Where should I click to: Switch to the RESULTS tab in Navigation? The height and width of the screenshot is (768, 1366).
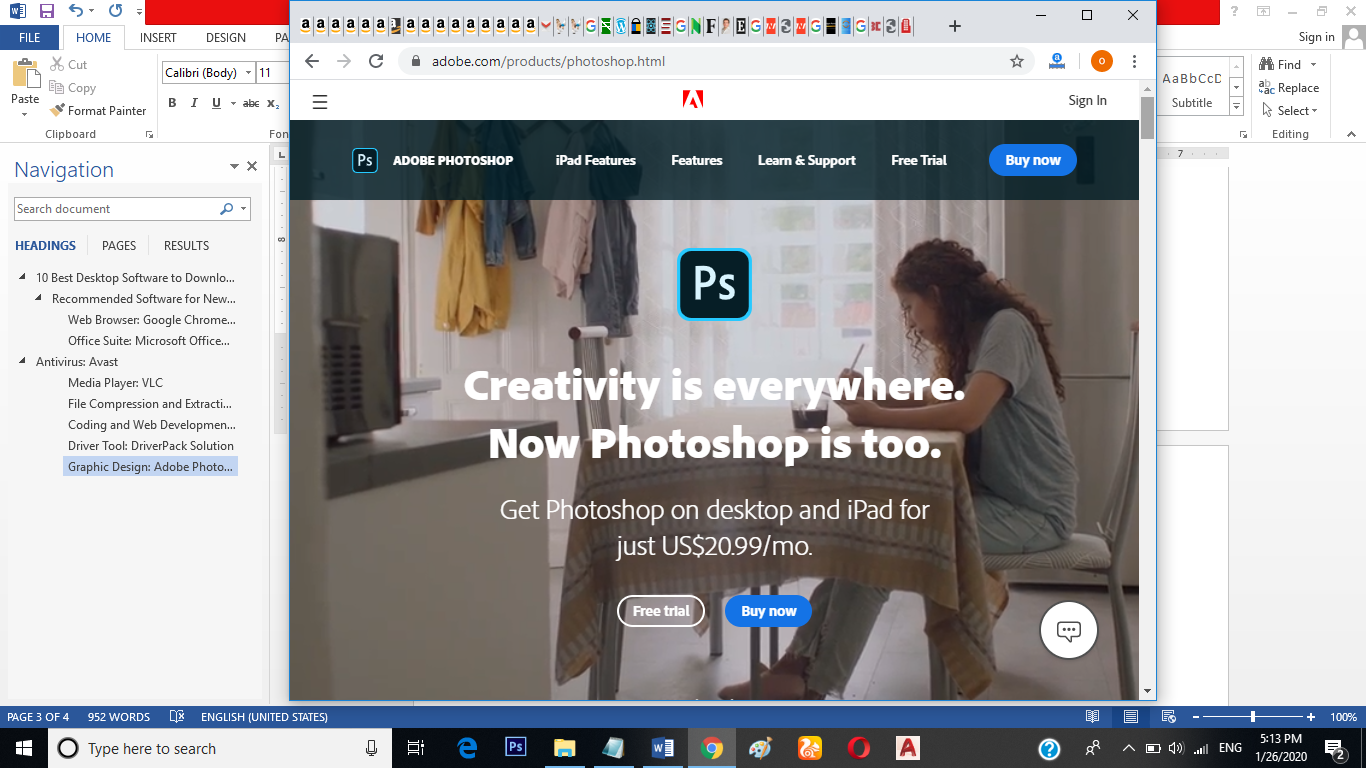pos(187,246)
